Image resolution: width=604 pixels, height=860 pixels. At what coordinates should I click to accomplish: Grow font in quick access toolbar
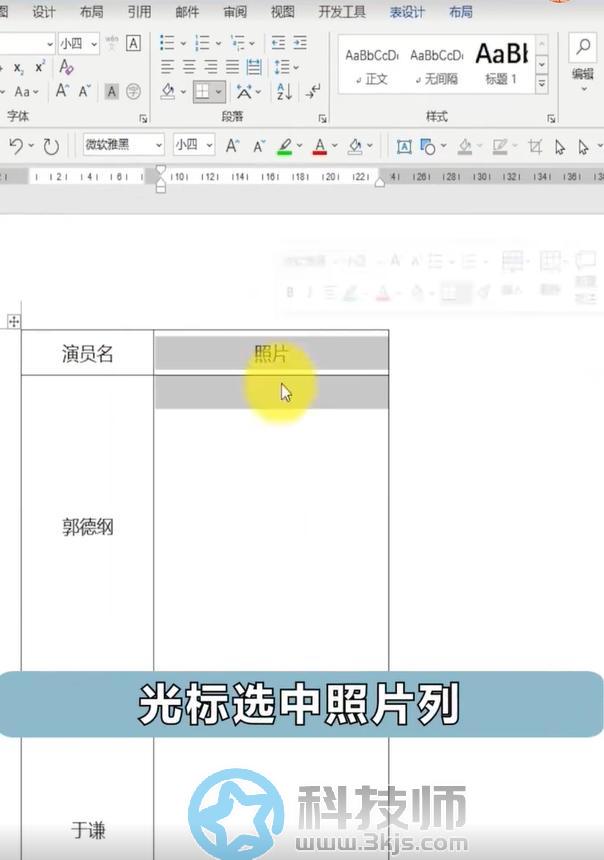(x=232, y=145)
